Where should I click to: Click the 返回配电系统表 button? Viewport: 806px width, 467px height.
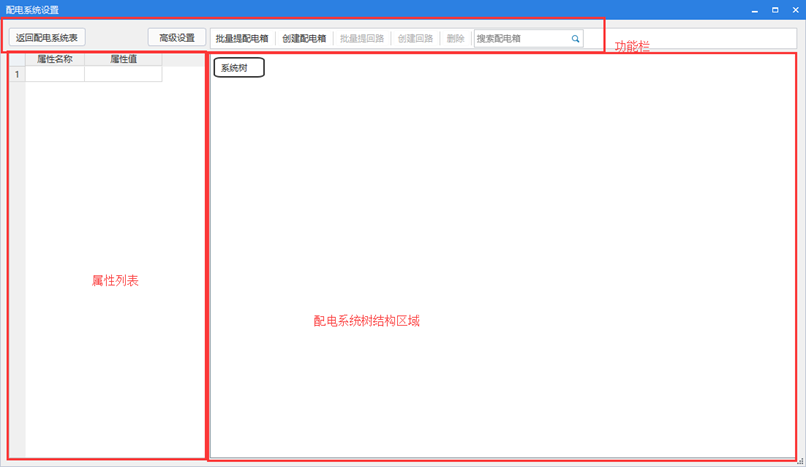pyautogui.click(x=47, y=38)
